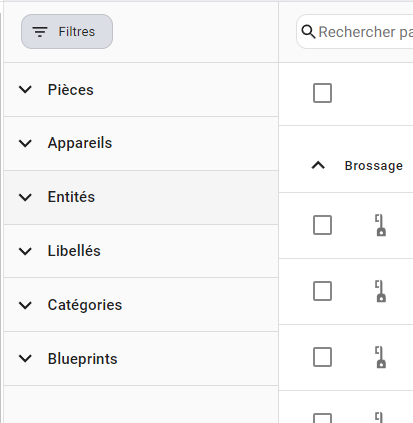Click the magnifying glass search icon
The image size is (413, 423).
point(308,32)
